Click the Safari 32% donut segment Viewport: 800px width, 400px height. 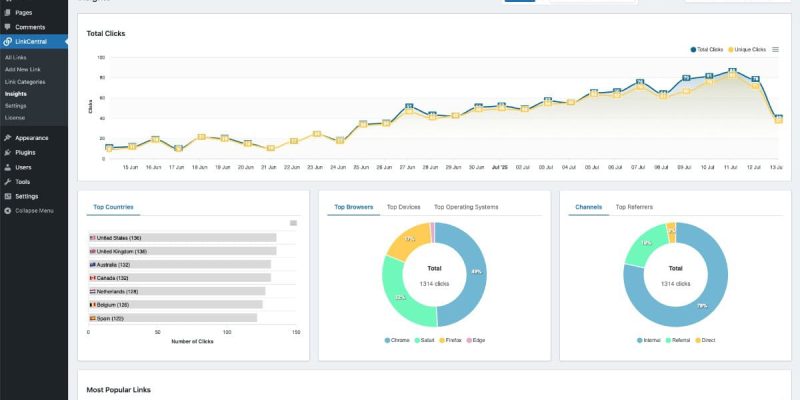(x=401, y=297)
